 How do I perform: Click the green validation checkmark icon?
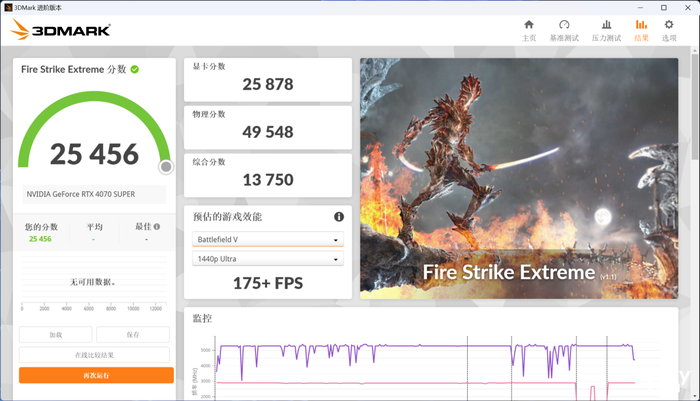(134, 69)
